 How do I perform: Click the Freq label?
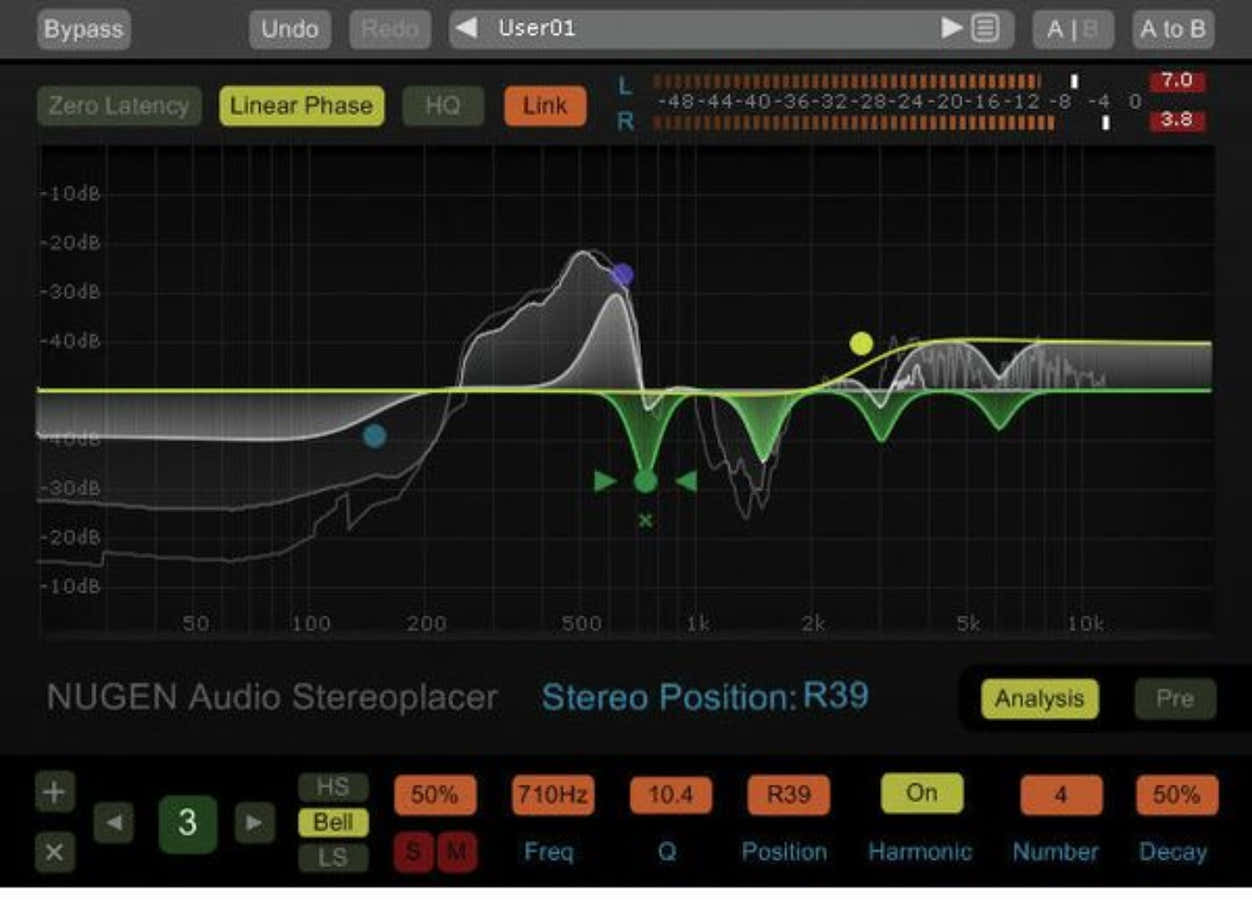[x=549, y=852]
